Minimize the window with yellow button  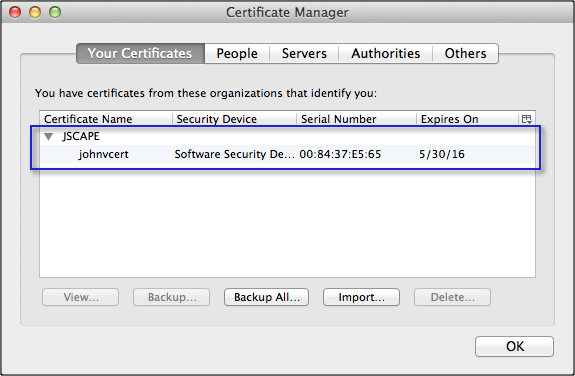35,12
